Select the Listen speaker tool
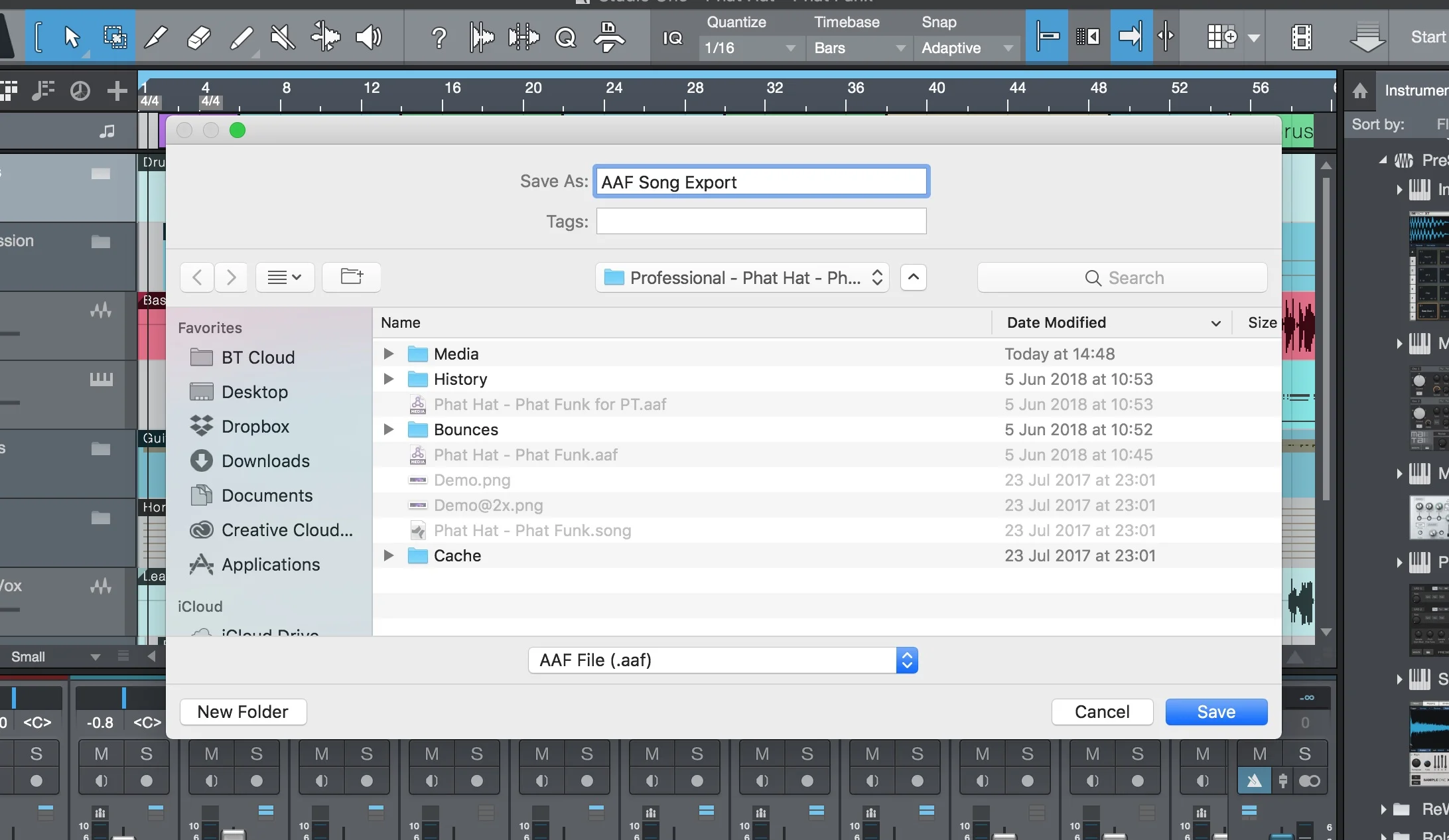This screenshot has width=1449, height=840. coord(368,37)
